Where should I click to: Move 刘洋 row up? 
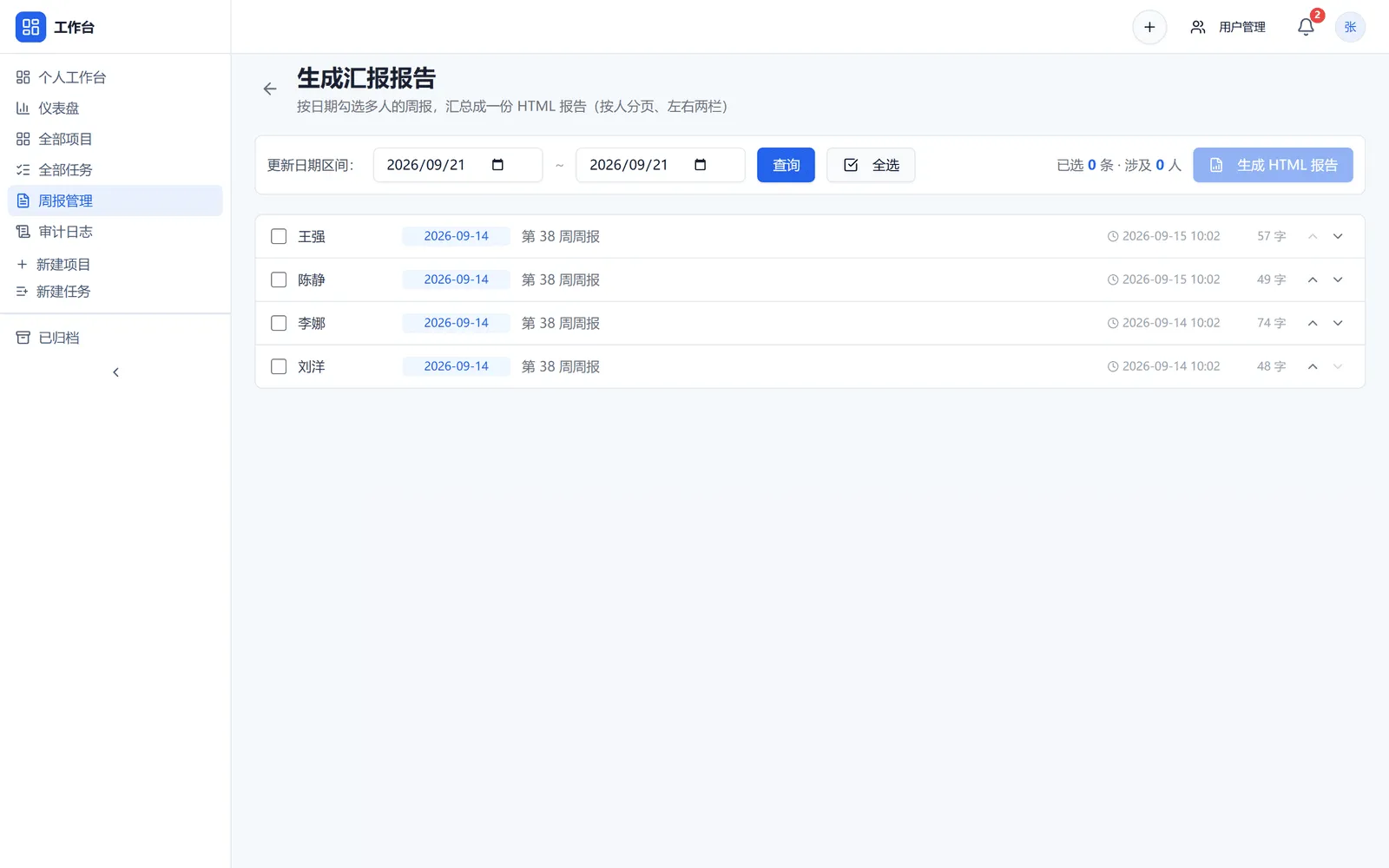[x=1313, y=366]
